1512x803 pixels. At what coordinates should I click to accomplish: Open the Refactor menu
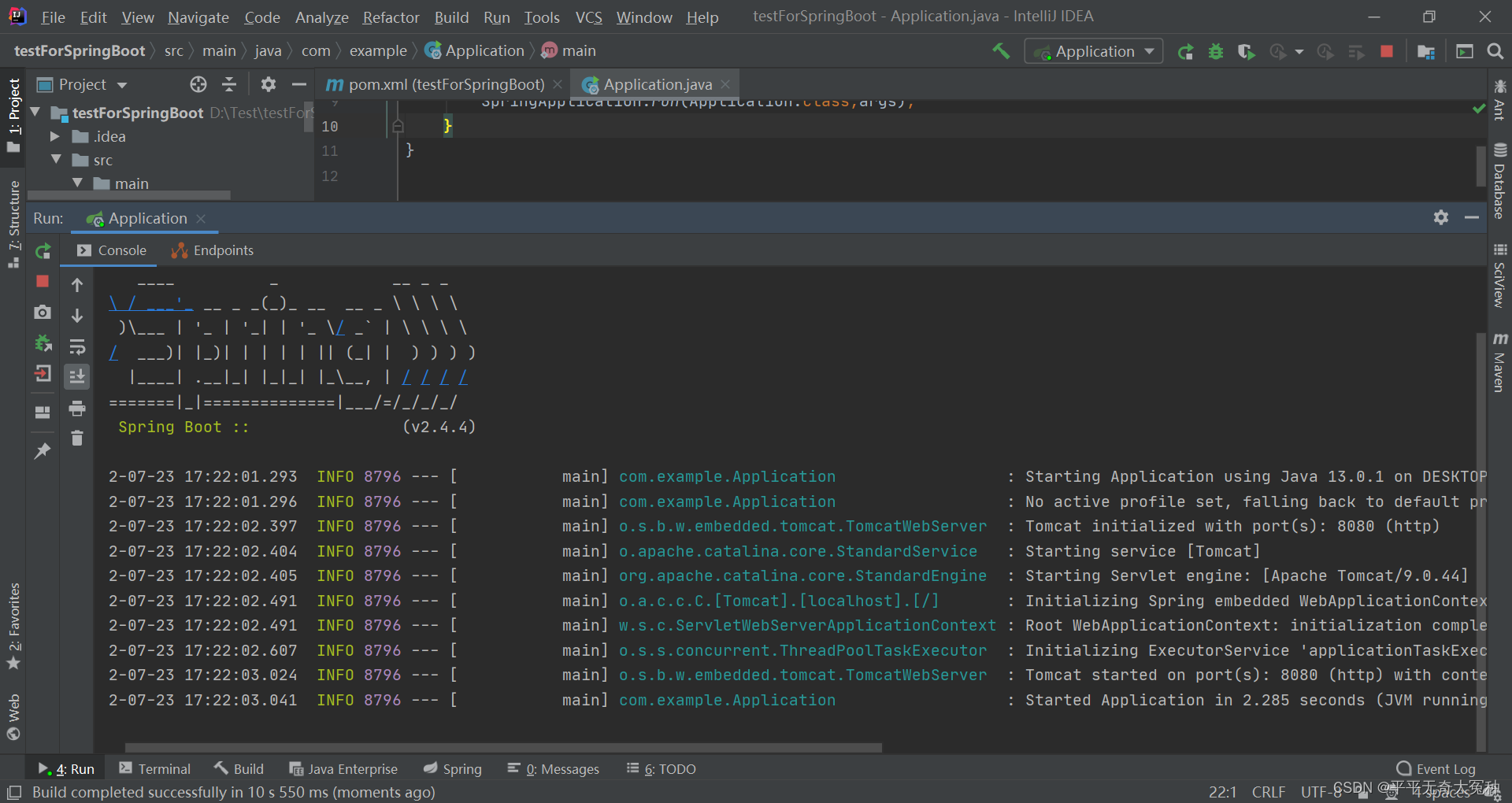pos(391,17)
